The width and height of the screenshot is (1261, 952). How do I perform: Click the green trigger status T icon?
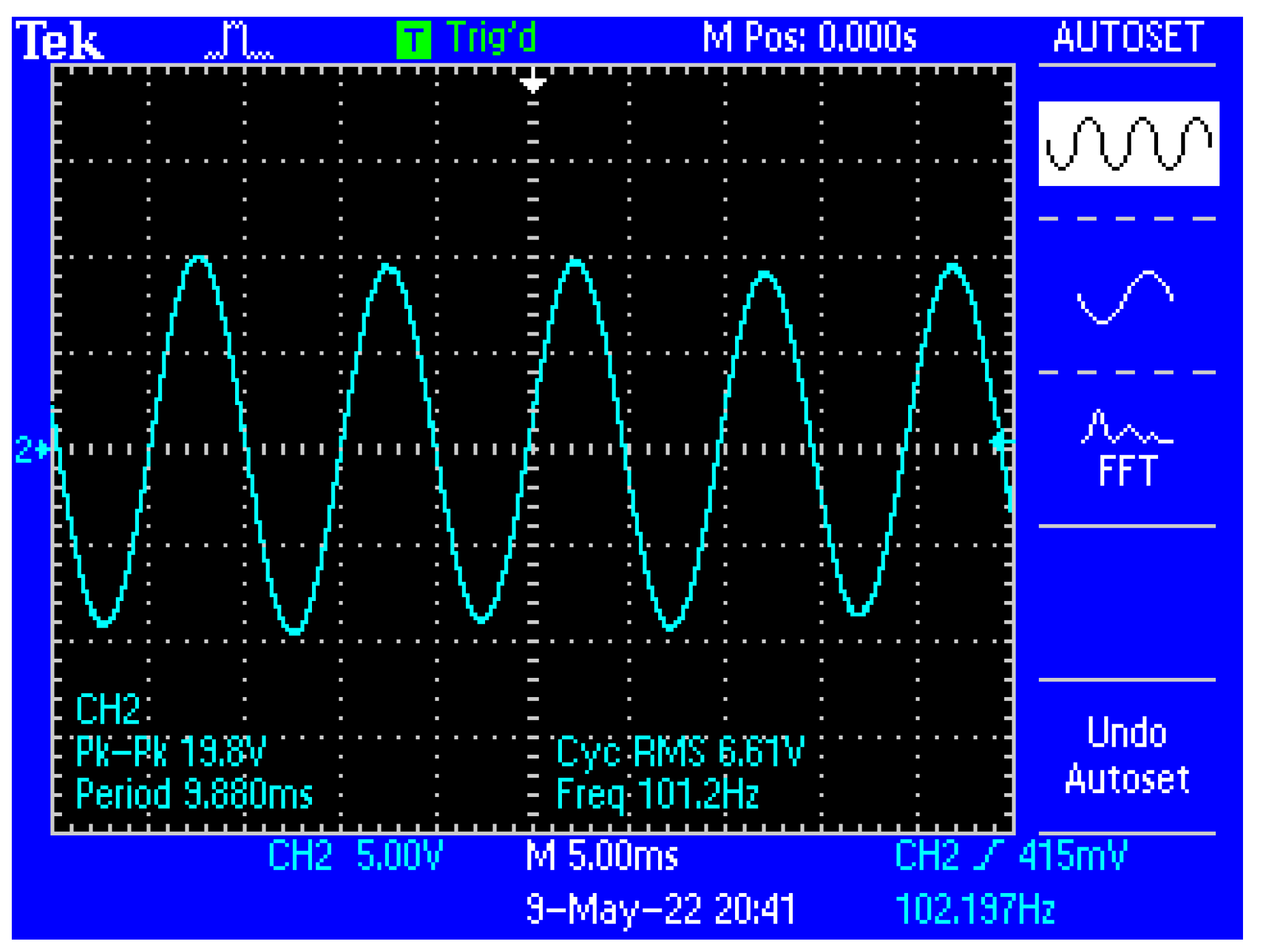point(414,40)
